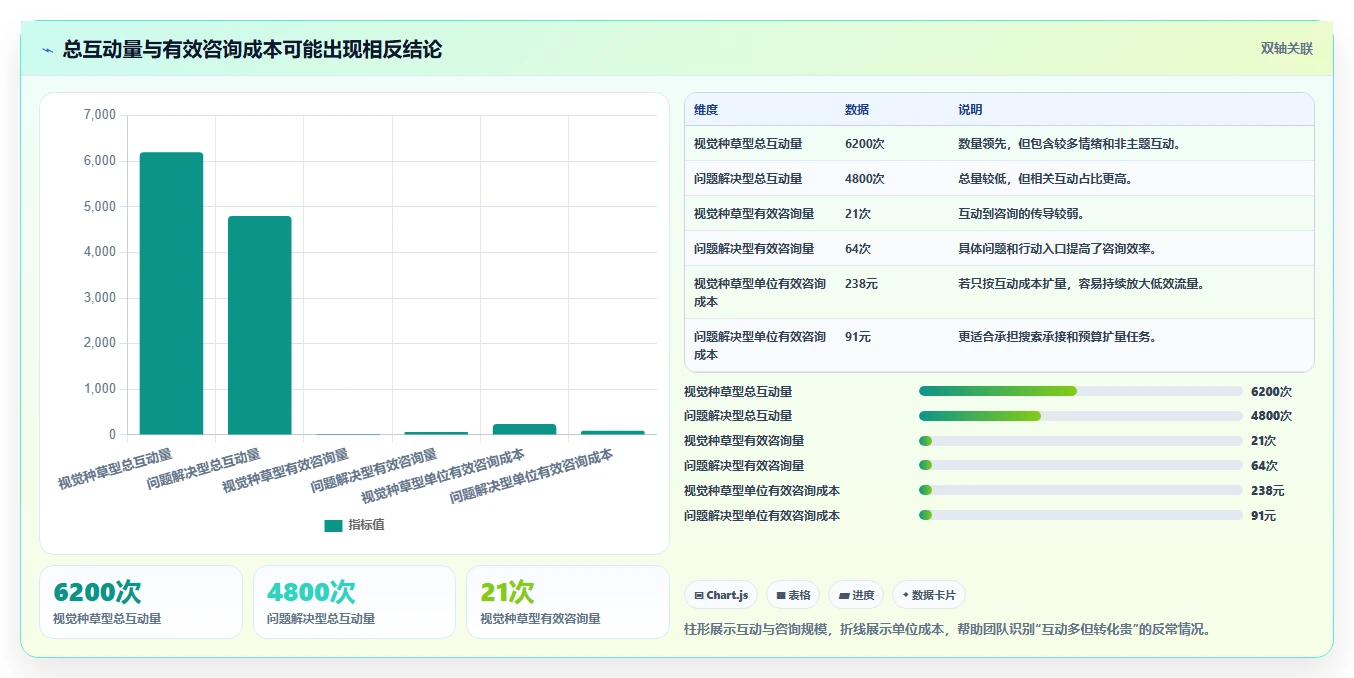Select the 表格 tag
1354x678 pixels.
(x=792, y=595)
